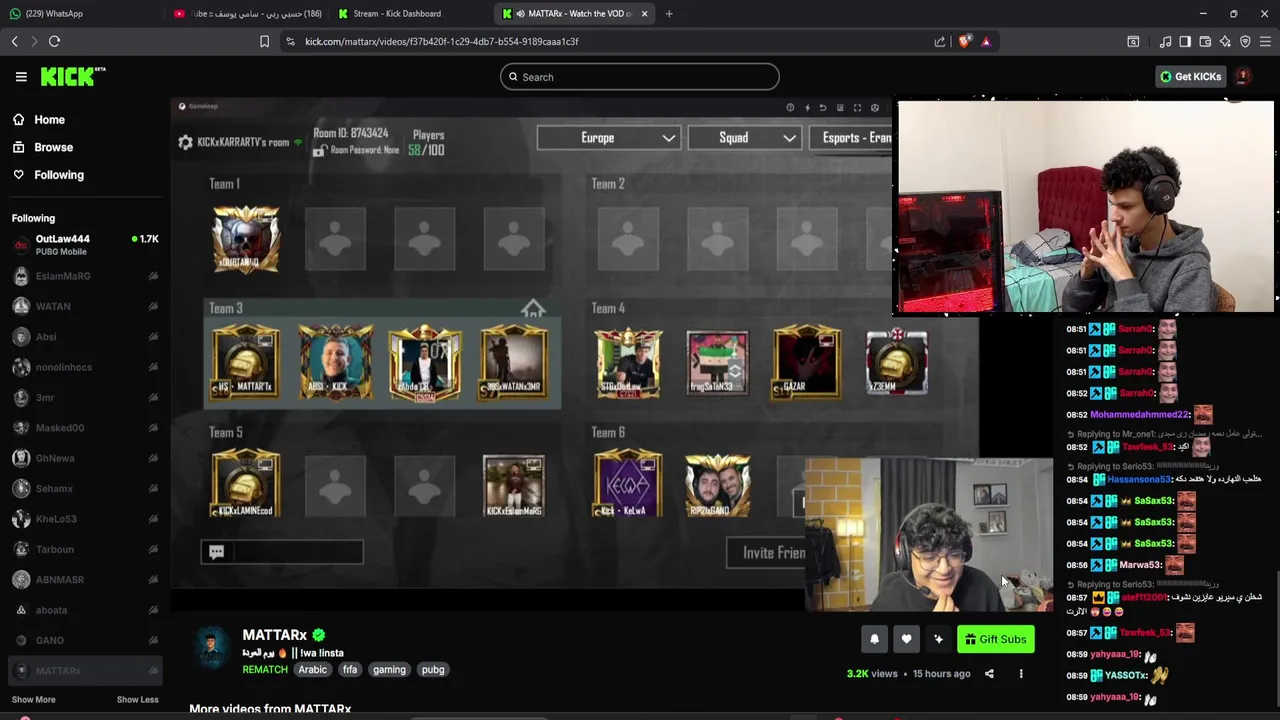Image resolution: width=1280 pixels, height=720 pixels.
Task: Open the browser playlist music note icon
Action: [x=1165, y=41]
